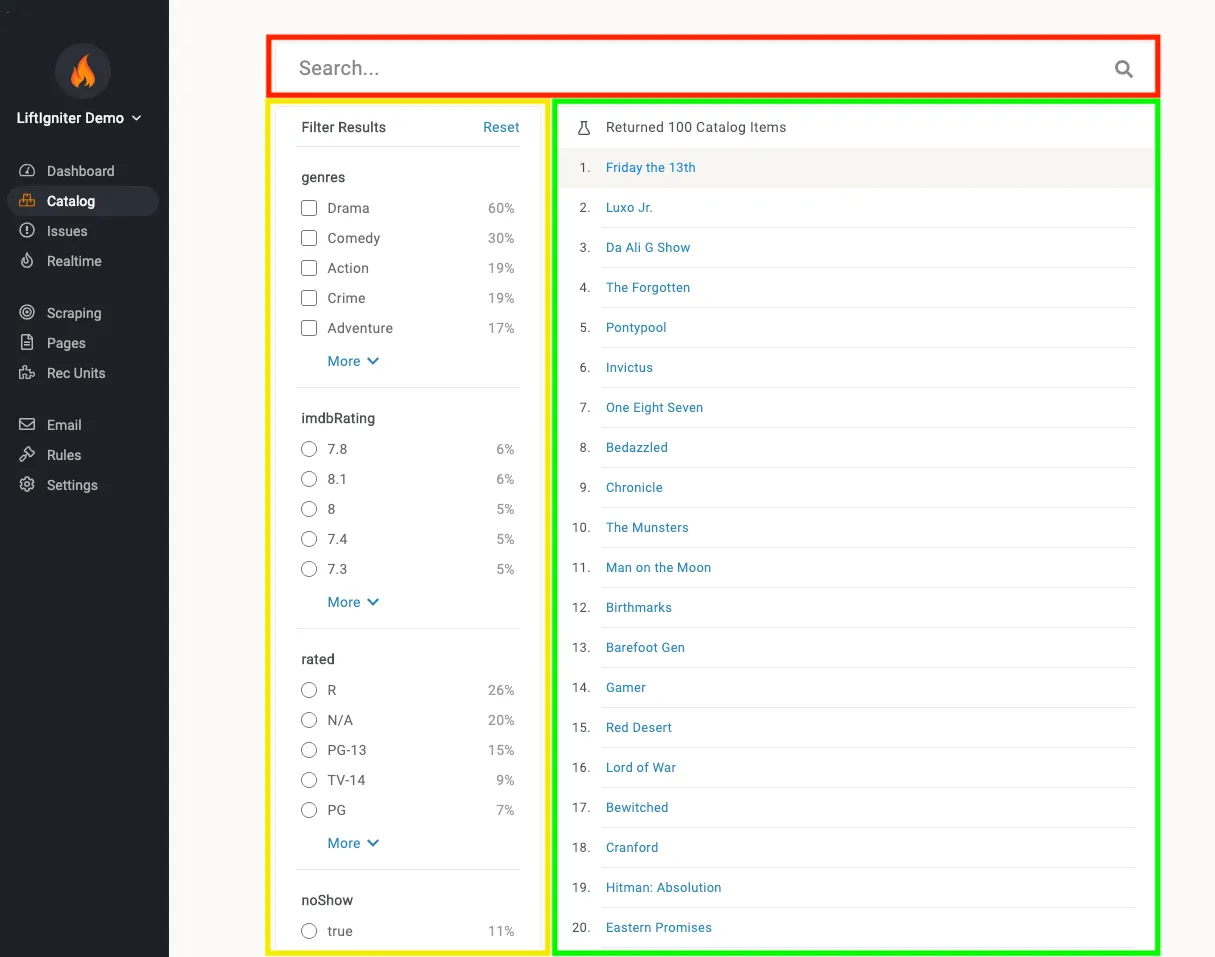
Task: Expand More under genres
Action: click(353, 361)
